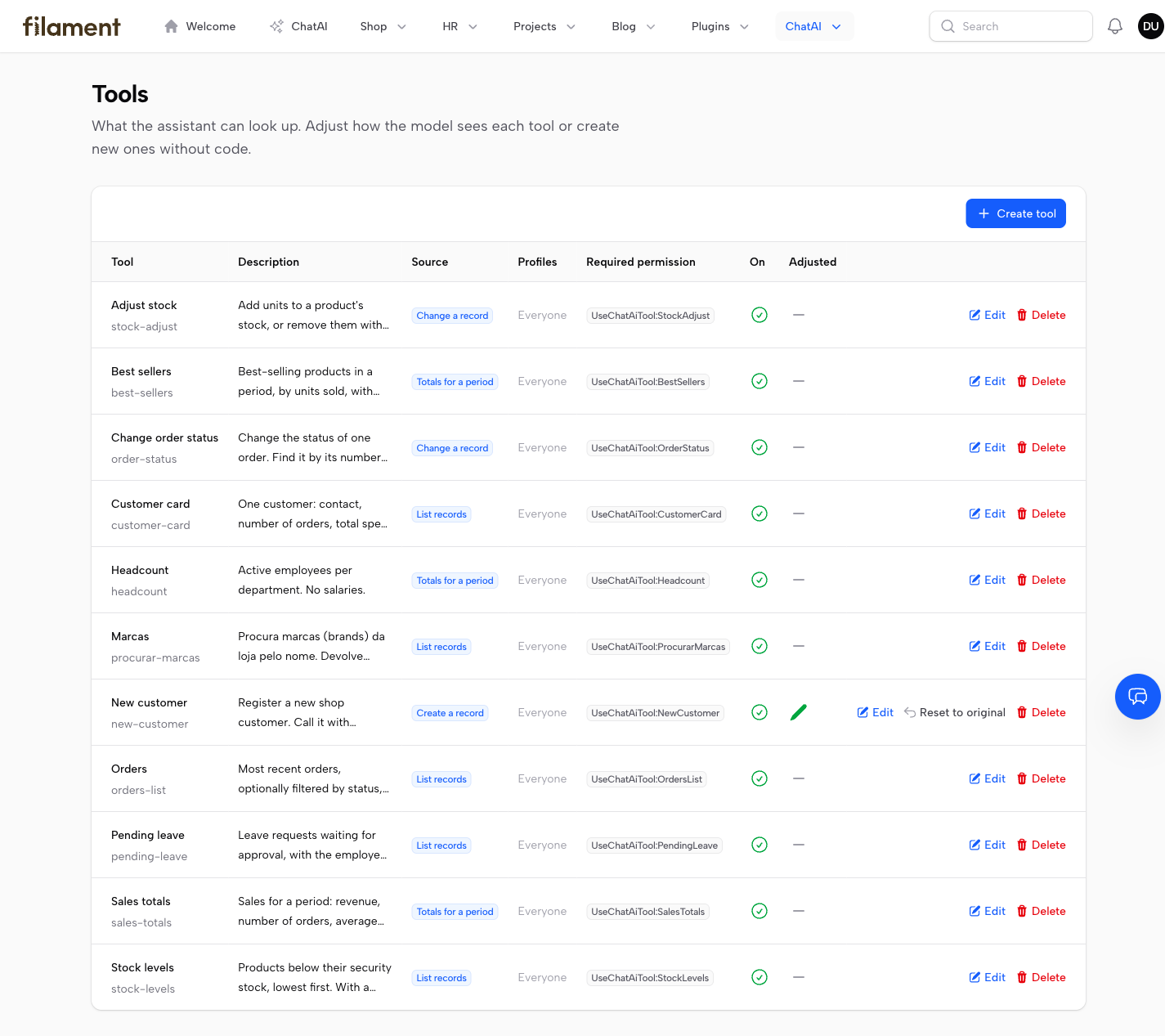1165x1036 pixels.
Task: Edit the Sales totals tool
Action: pos(988,911)
